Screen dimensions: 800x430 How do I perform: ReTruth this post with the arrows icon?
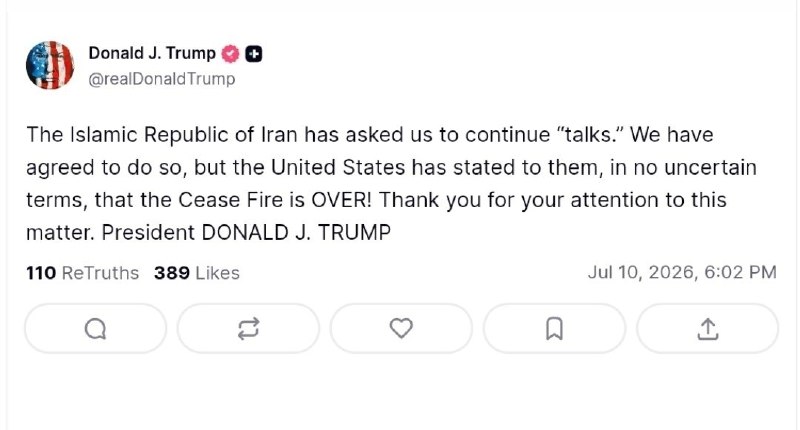click(x=248, y=328)
